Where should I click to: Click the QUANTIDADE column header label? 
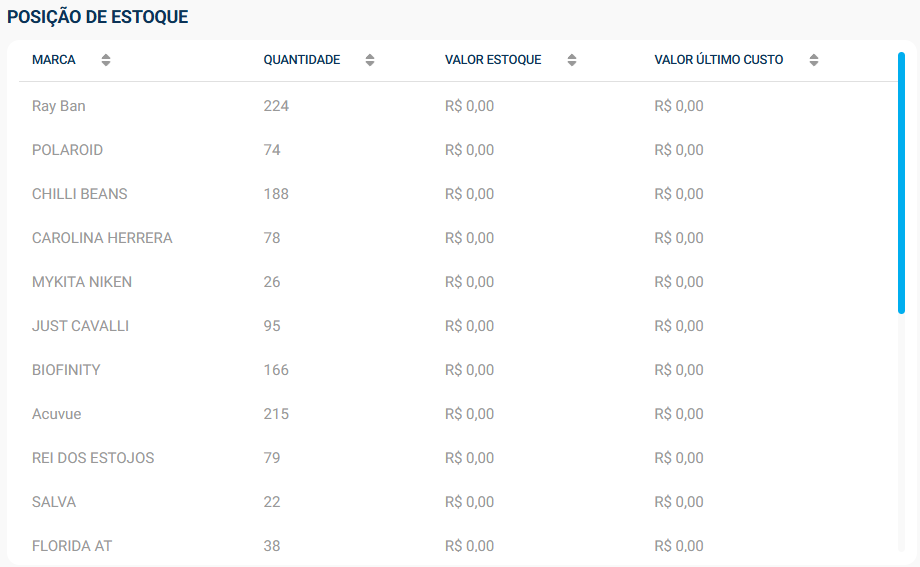coord(302,60)
